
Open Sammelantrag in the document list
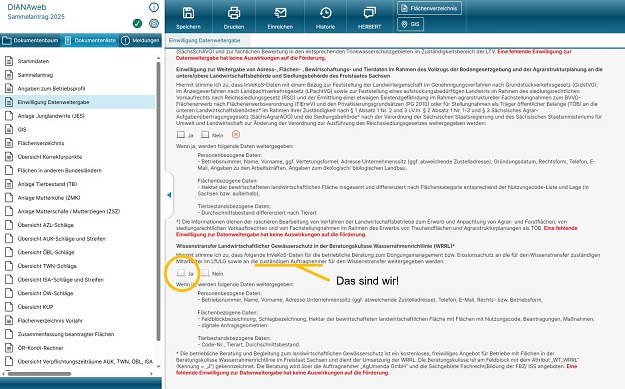tap(35, 75)
